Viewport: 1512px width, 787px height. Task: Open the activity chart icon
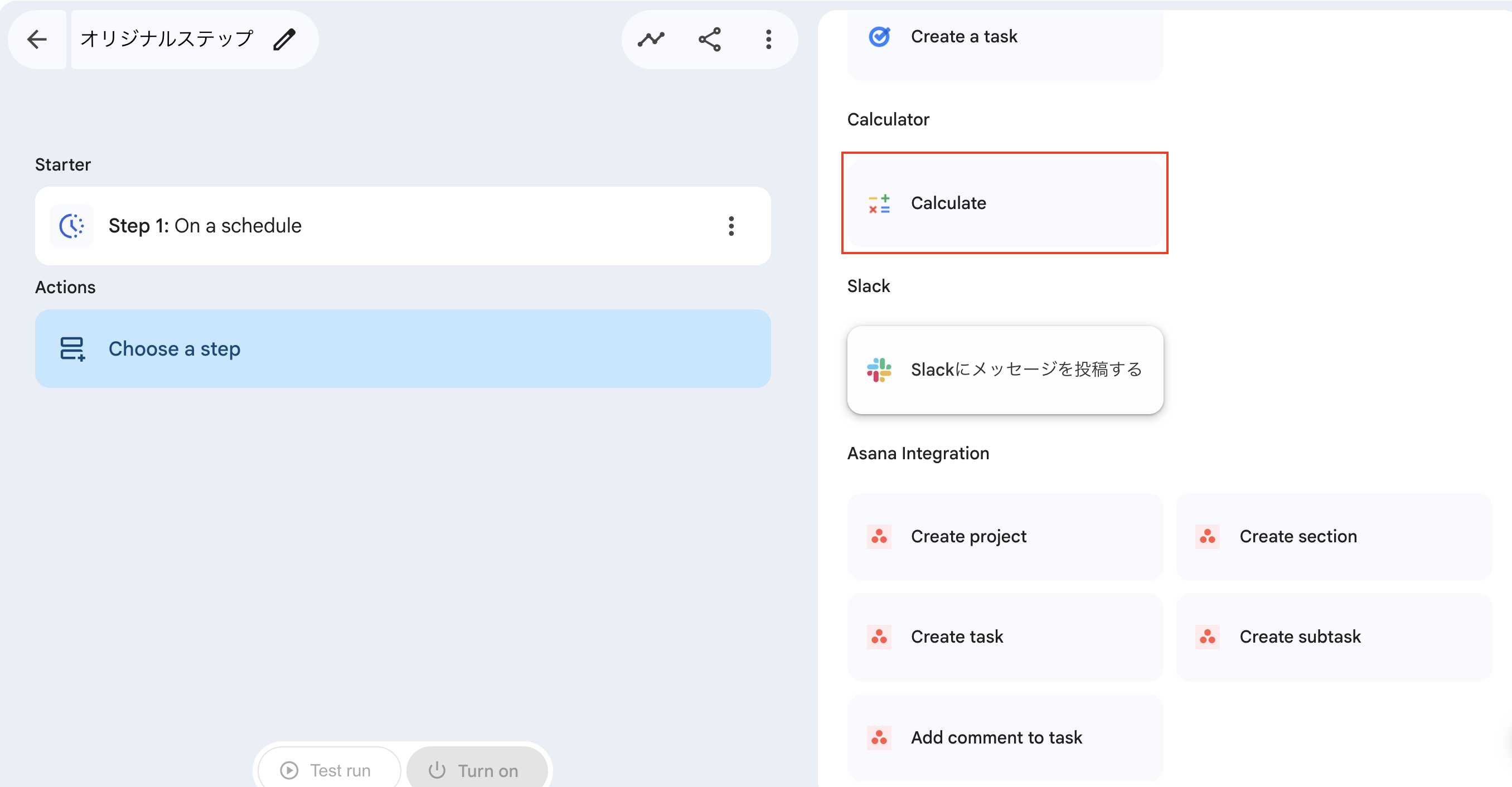(651, 40)
